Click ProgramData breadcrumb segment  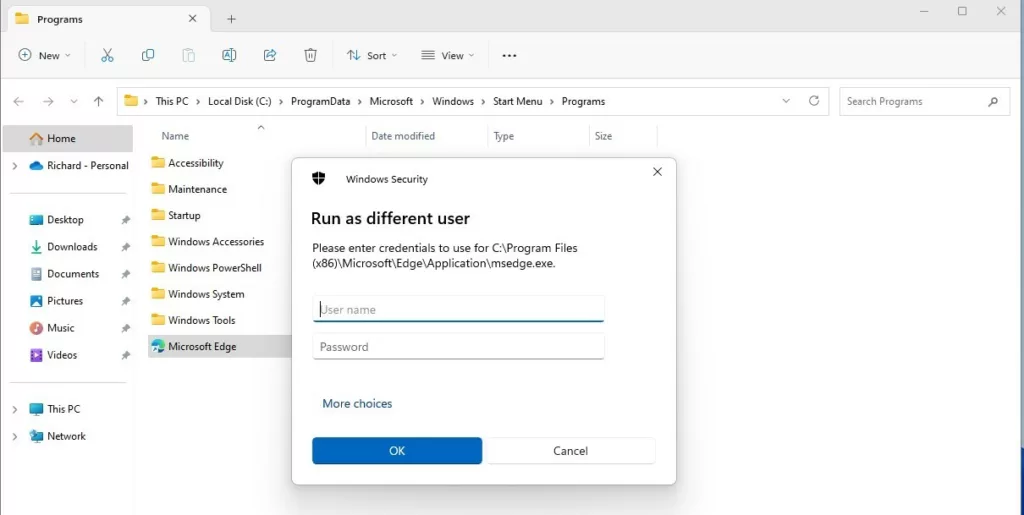(321, 102)
